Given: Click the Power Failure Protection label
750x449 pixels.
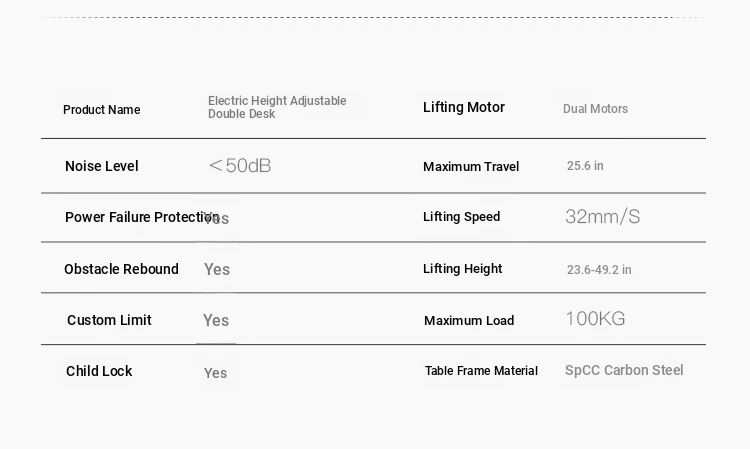Looking at the screenshot, I should tap(142, 217).
